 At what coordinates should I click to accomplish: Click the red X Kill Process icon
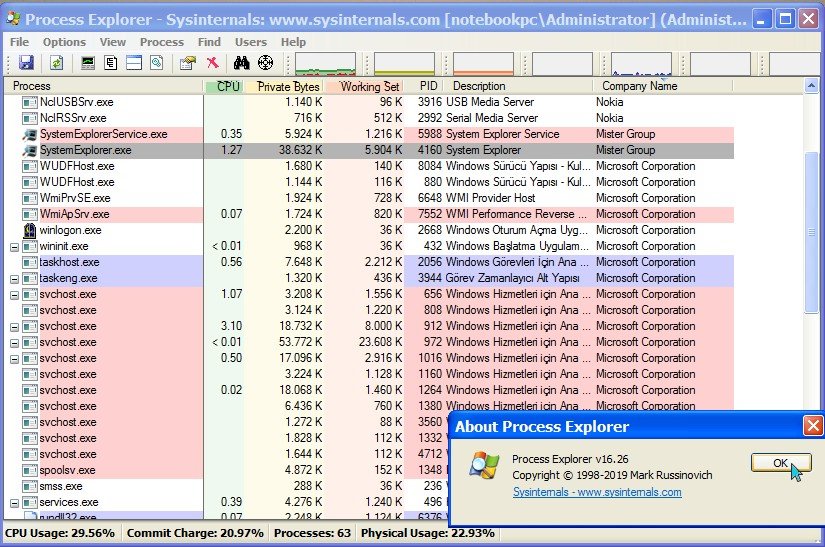(213, 63)
